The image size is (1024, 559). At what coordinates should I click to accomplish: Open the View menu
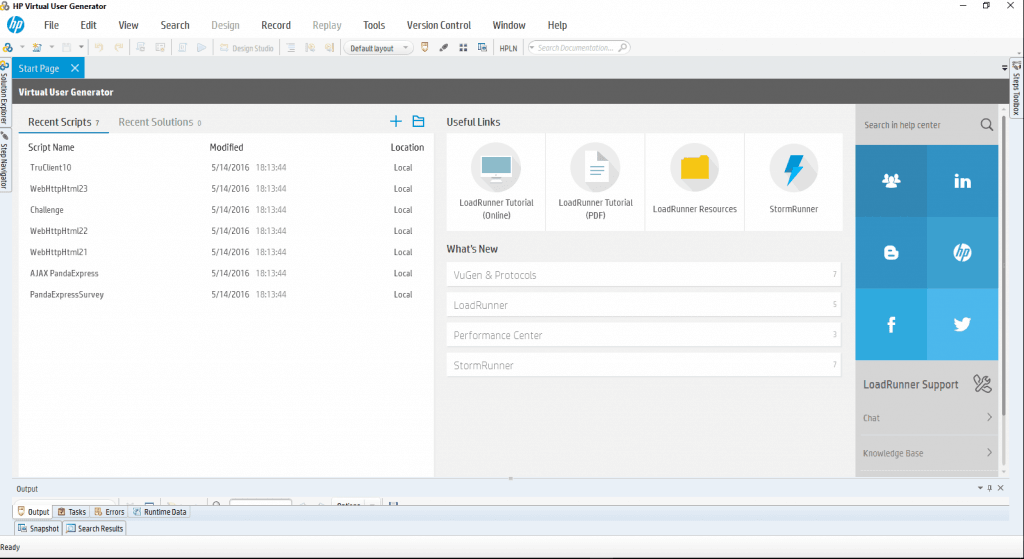pos(128,25)
